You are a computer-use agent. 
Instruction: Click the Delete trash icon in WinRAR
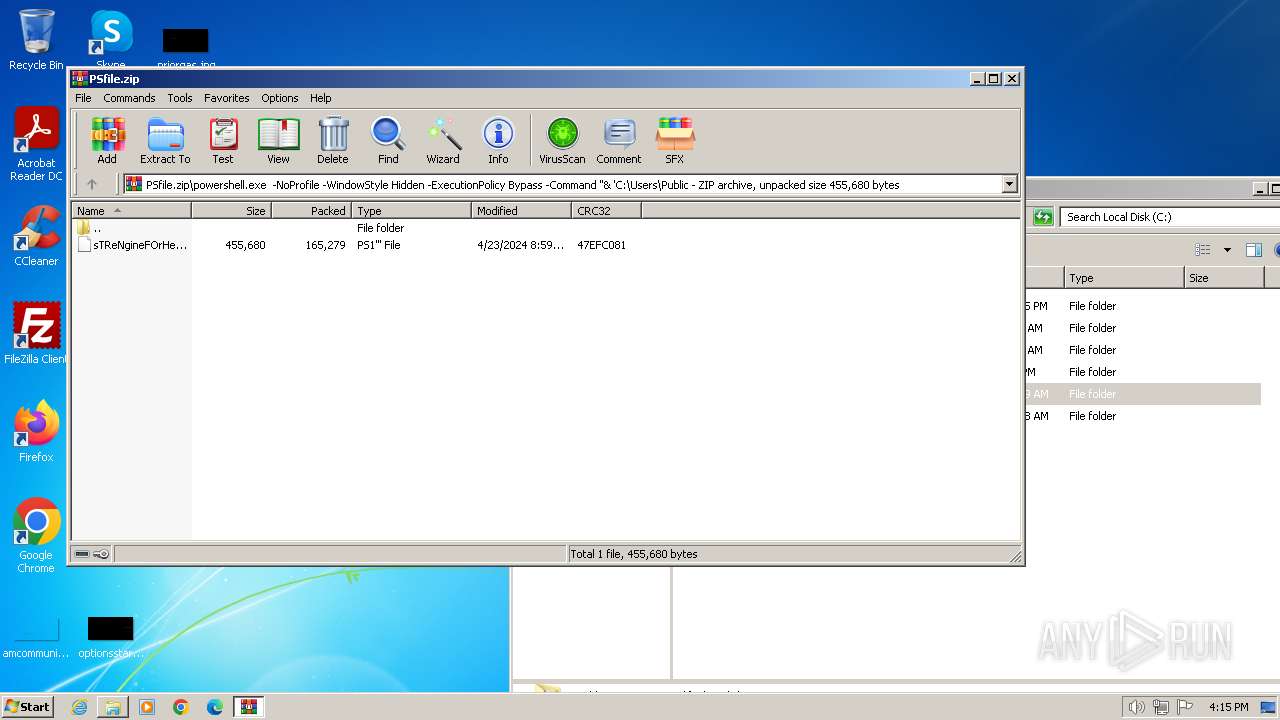(x=333, y=140)
